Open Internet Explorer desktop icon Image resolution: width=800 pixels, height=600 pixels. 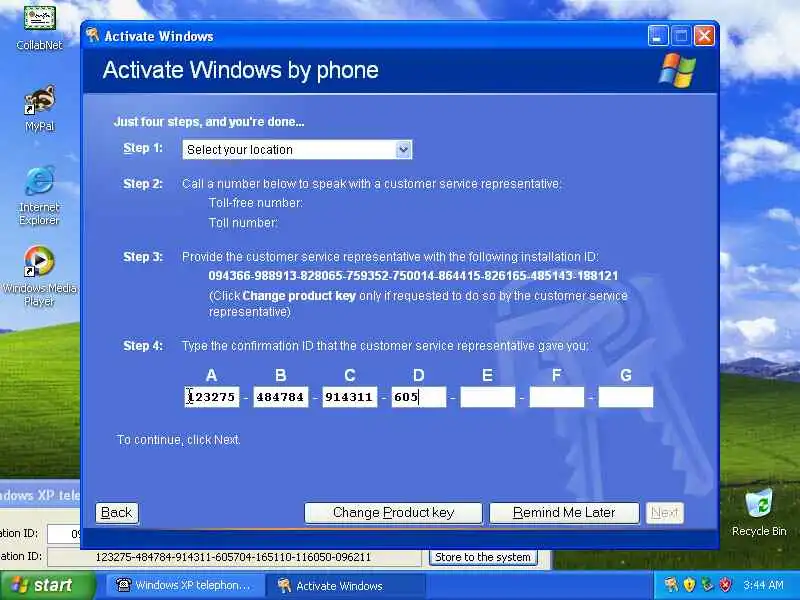(39, 195)
